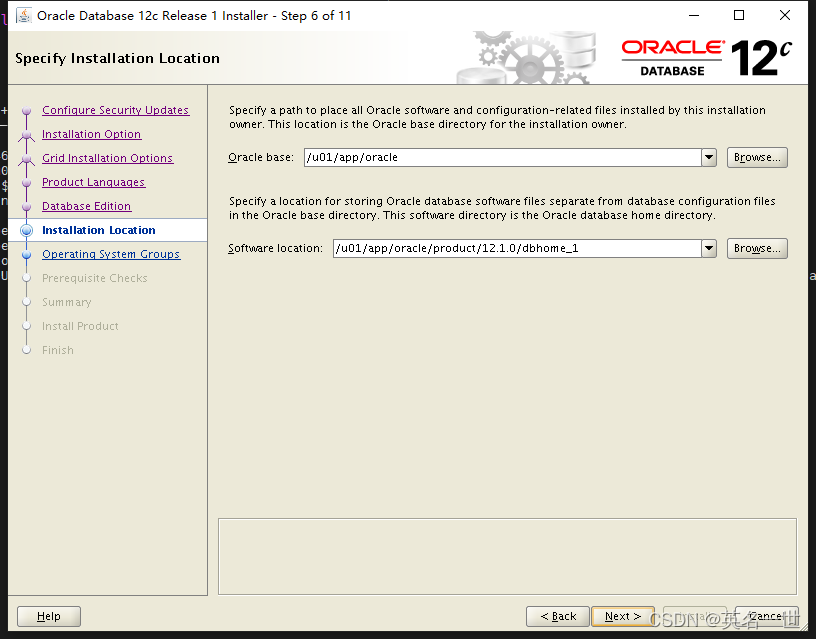Click the Install Product step label

80,326
